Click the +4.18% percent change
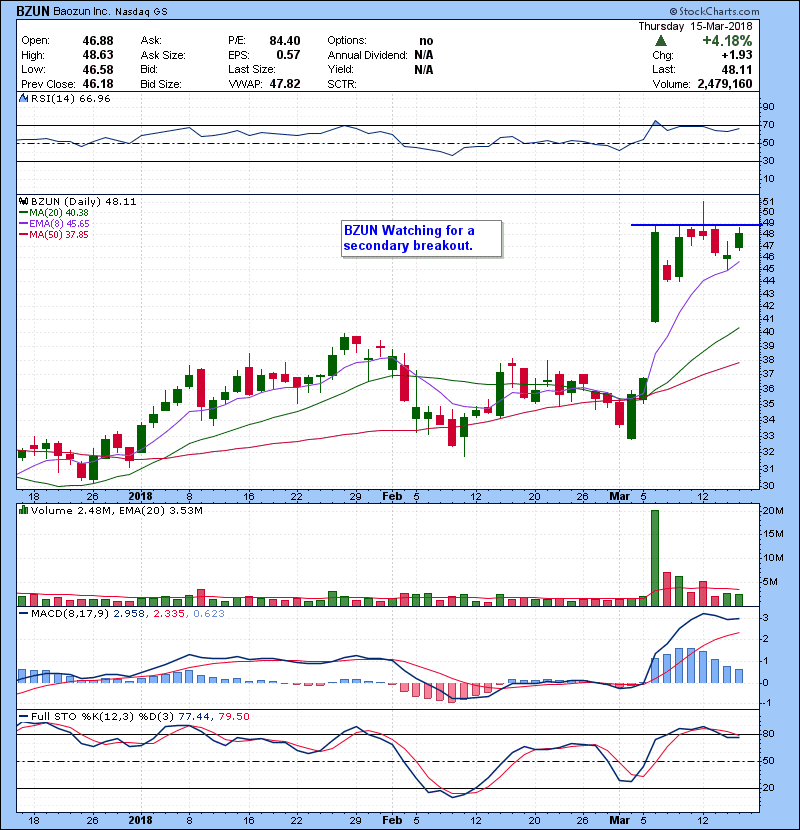 click(x=727, y=41)
